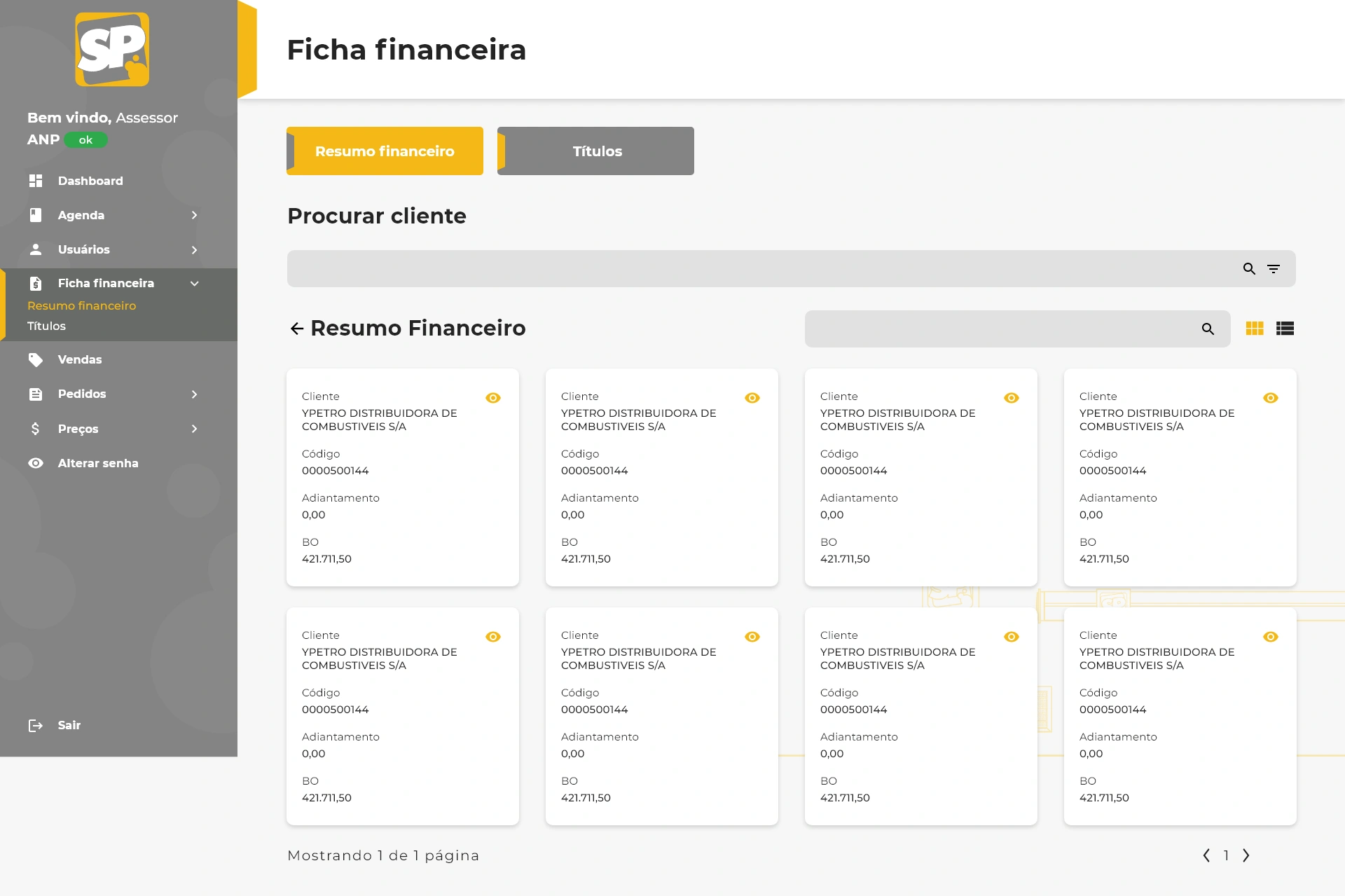Switch to grid view layout
Image resolution: width=1345 pixels, height=896 pixels.
coord(1255,329)
